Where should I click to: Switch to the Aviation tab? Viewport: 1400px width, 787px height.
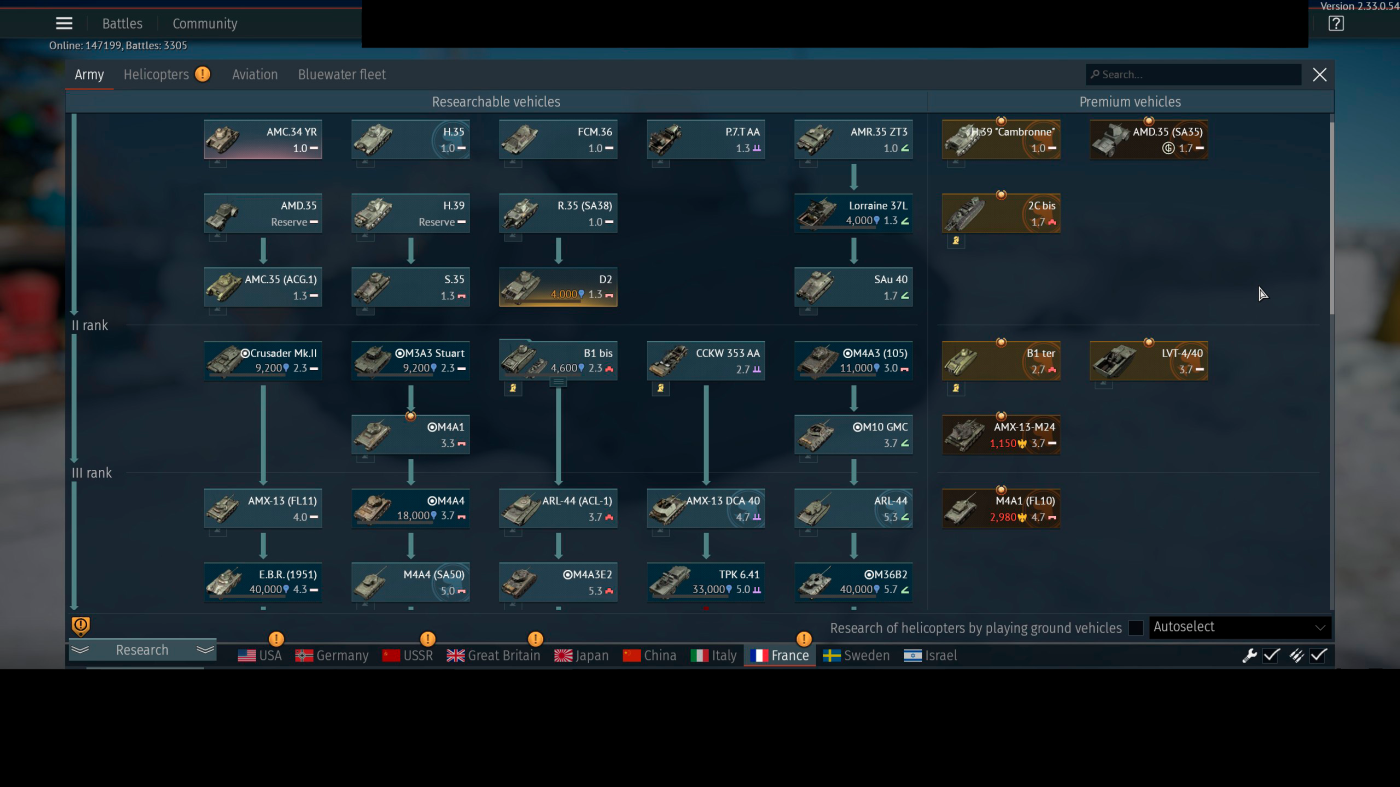coord(255,74)
